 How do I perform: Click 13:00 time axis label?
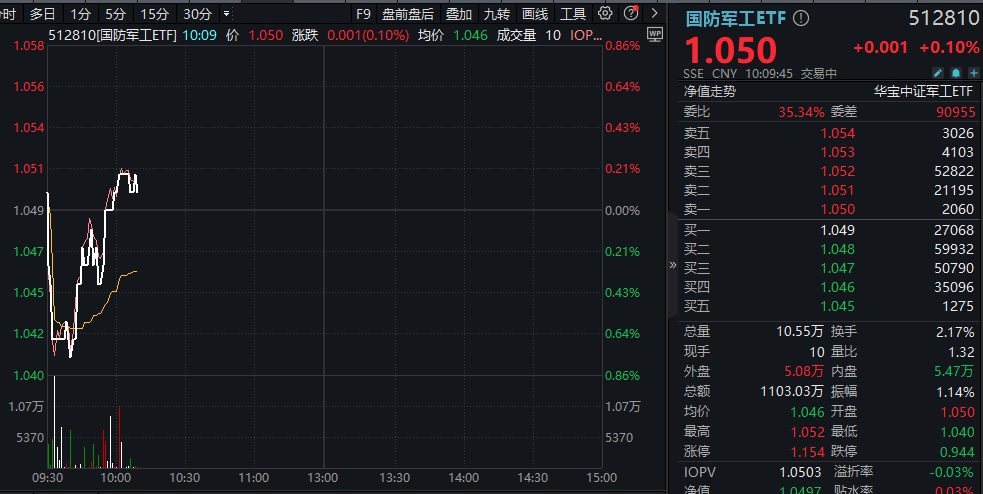[x=322, y=478]
